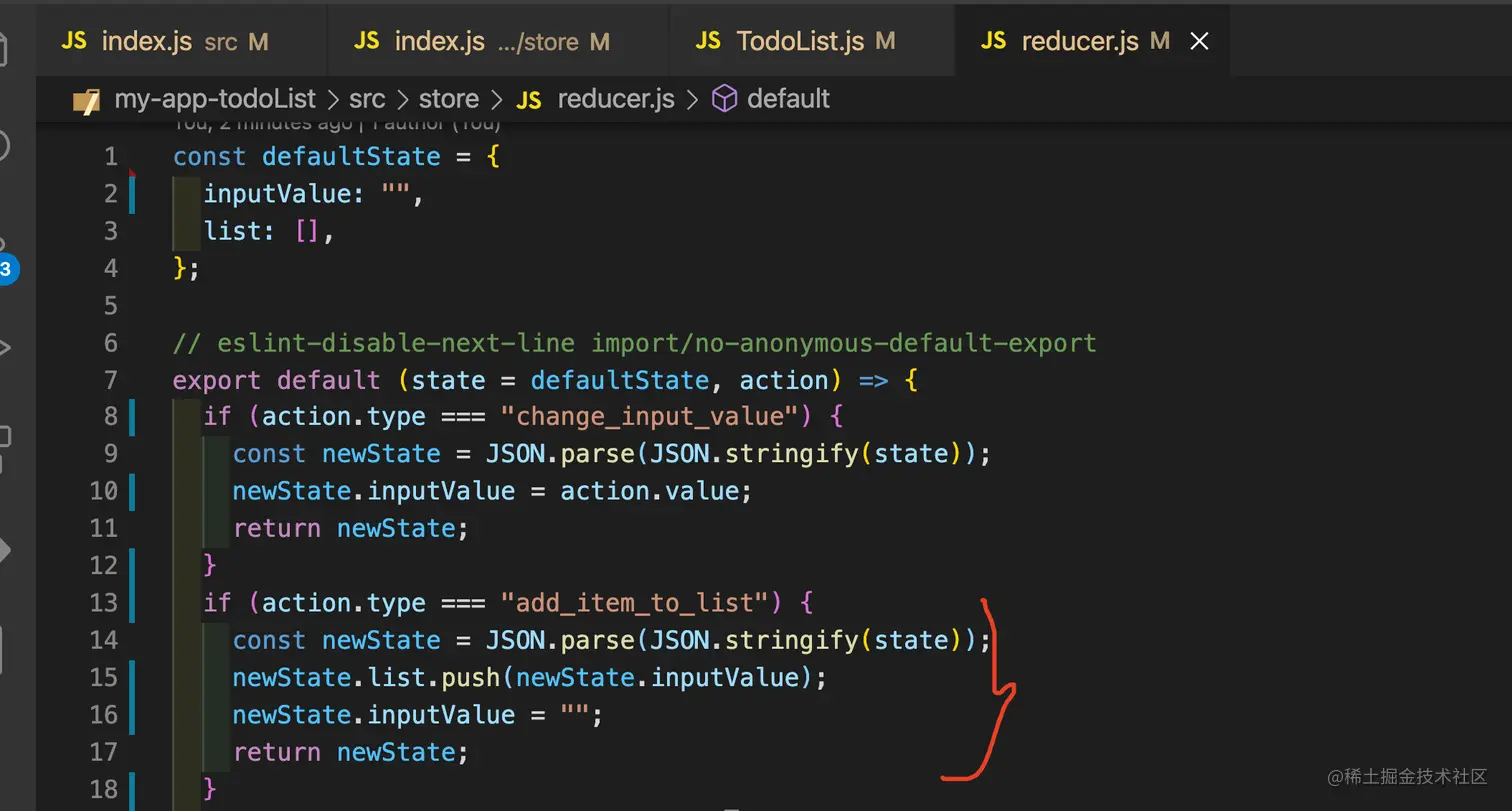Select line number 5 in gutter
Screen dimensions: 1512x811
[x=110, y=306]
